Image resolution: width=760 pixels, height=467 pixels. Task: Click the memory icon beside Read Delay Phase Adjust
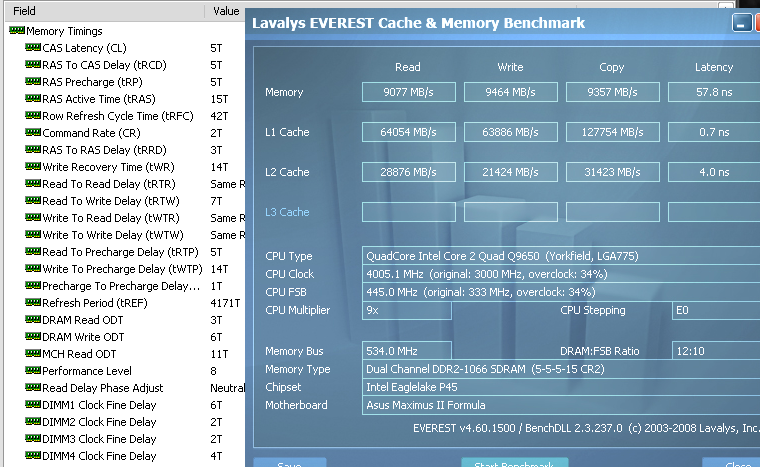click(x=33, y=387)
